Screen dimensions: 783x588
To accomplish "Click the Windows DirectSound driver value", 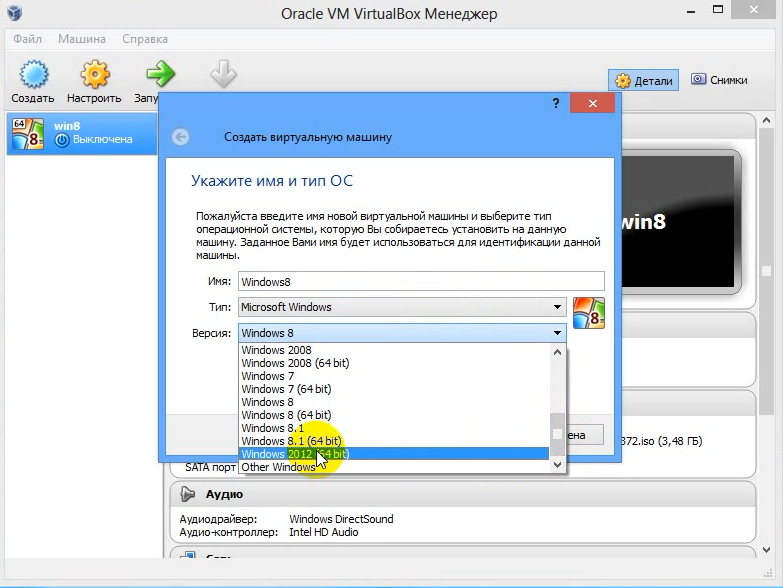I will coord(341,519).
